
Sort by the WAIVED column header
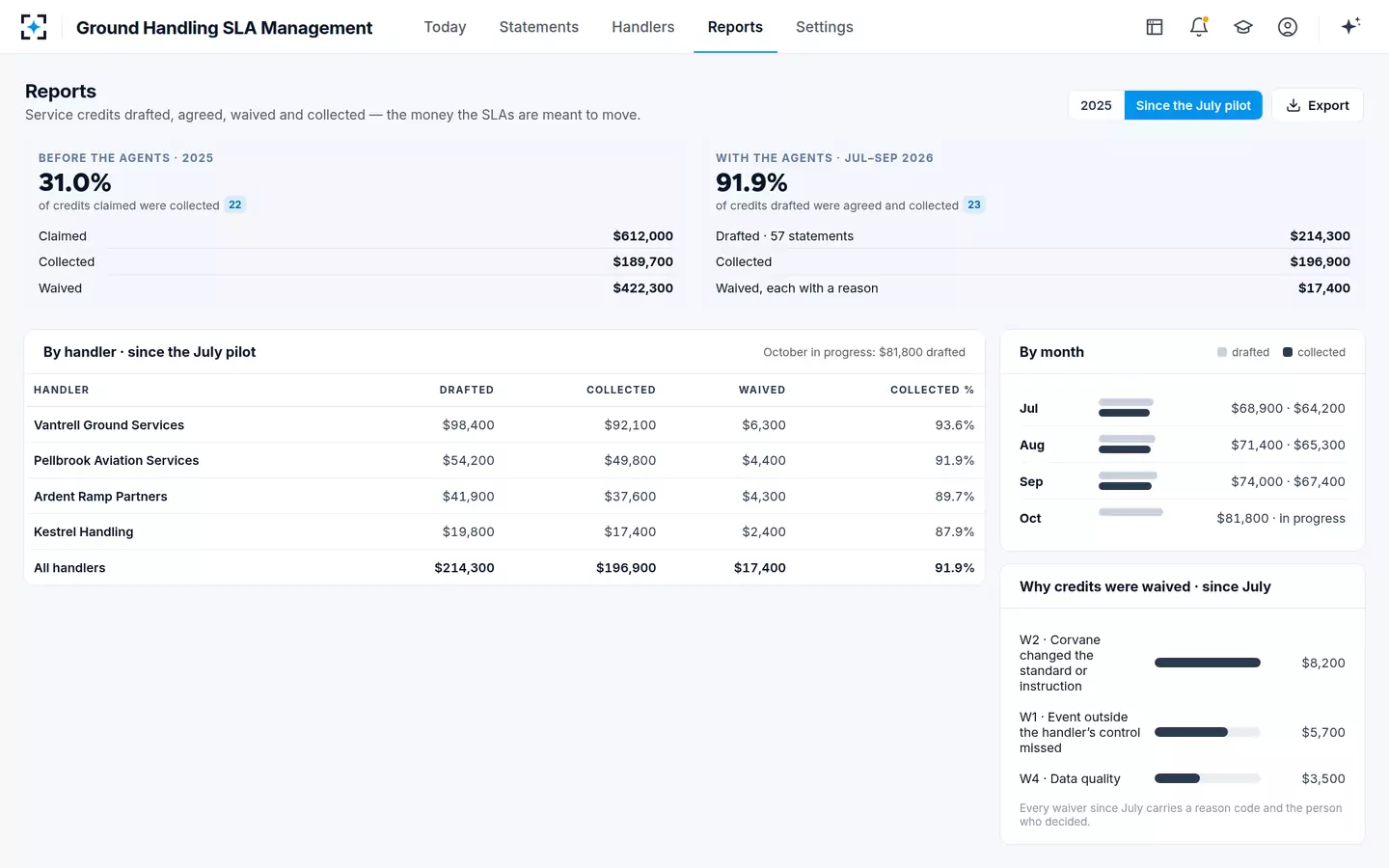pos(762,390)
